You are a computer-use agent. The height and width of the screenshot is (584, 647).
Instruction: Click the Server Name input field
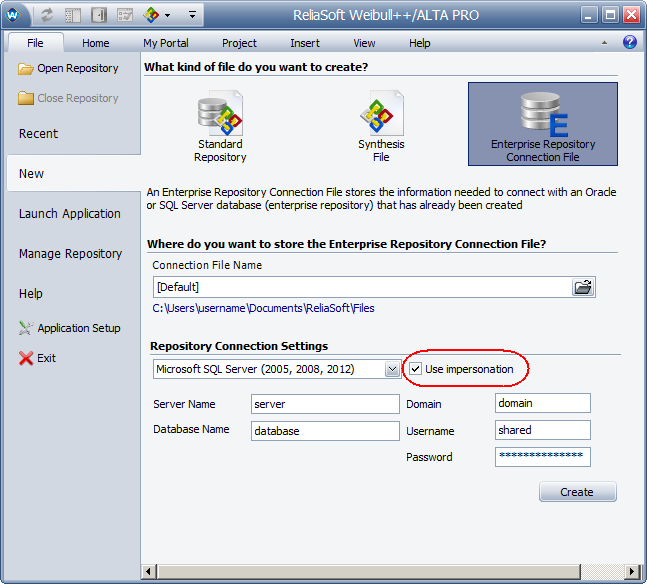tap(325, 404)
